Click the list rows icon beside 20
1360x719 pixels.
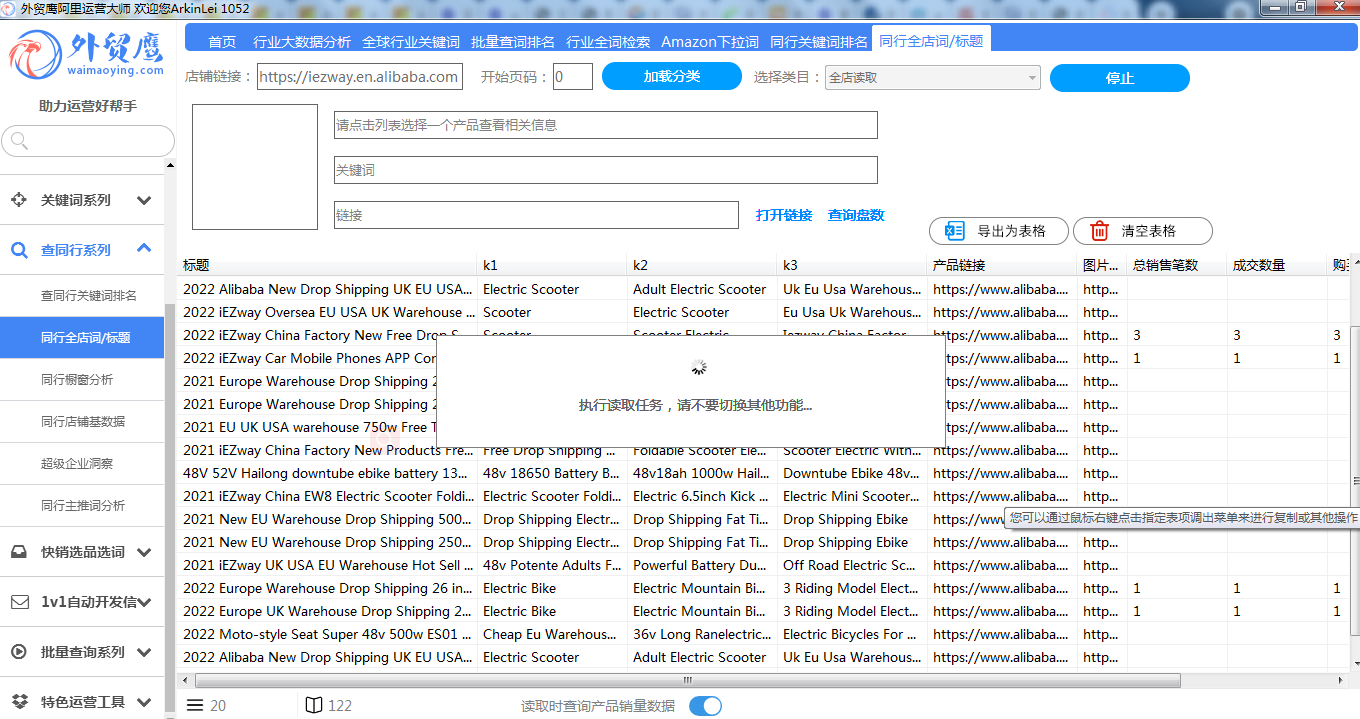click(195, 705)
